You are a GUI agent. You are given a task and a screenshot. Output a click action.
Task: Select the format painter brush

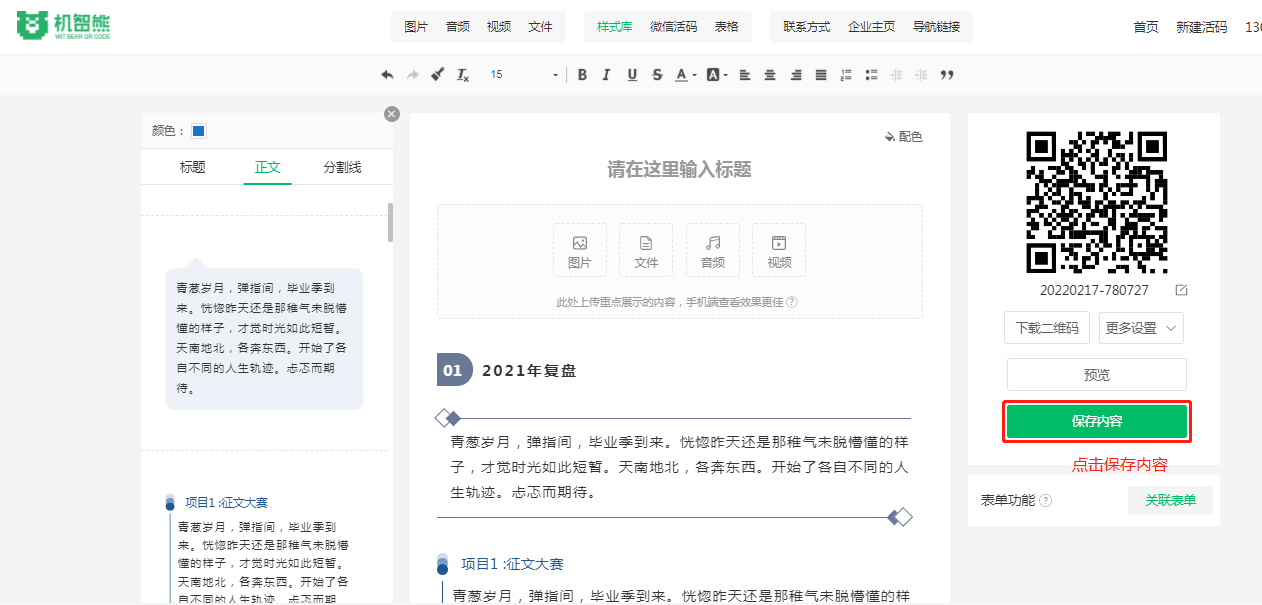[x=437, y=75]
